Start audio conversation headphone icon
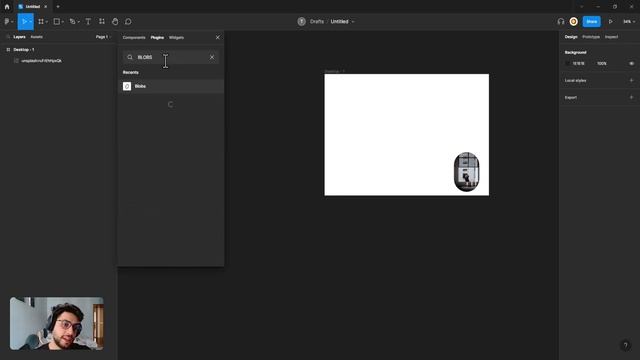640x360 pixels. [561, 22]
